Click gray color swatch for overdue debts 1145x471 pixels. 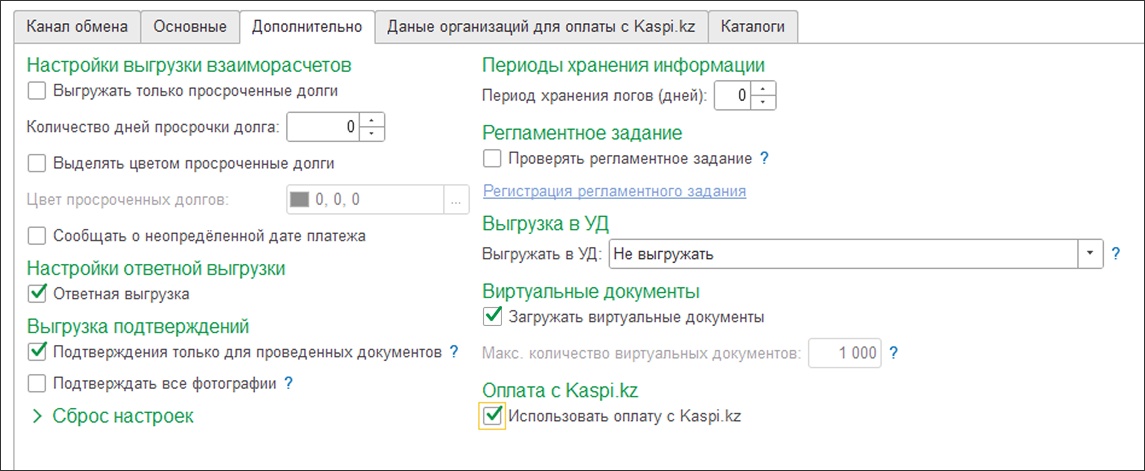[300, 200]
